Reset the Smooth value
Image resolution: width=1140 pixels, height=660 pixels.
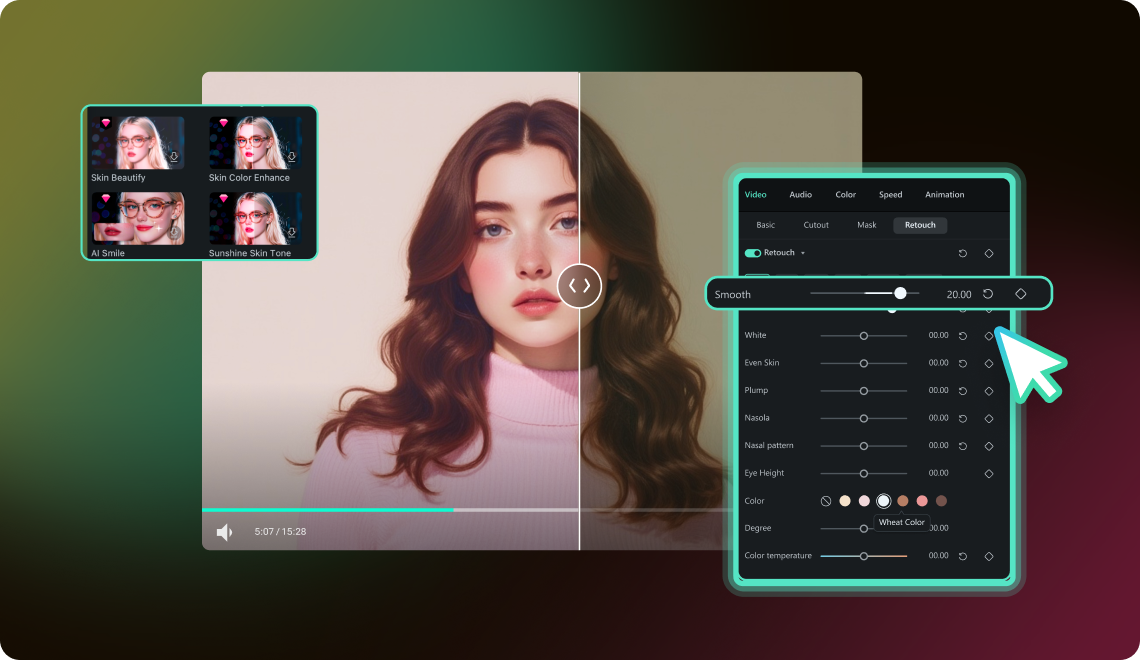click(988, 294)
